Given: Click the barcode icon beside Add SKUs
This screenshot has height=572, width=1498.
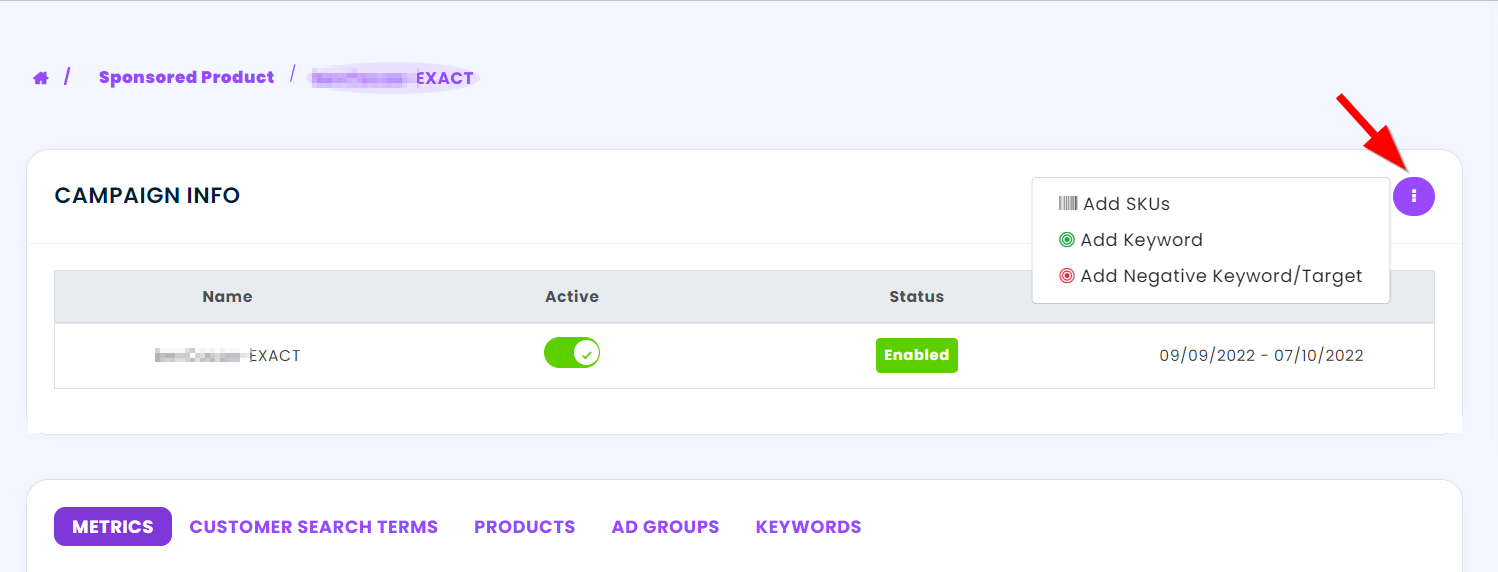Looking at the screenshot, I should click(x=1068, y=204).
